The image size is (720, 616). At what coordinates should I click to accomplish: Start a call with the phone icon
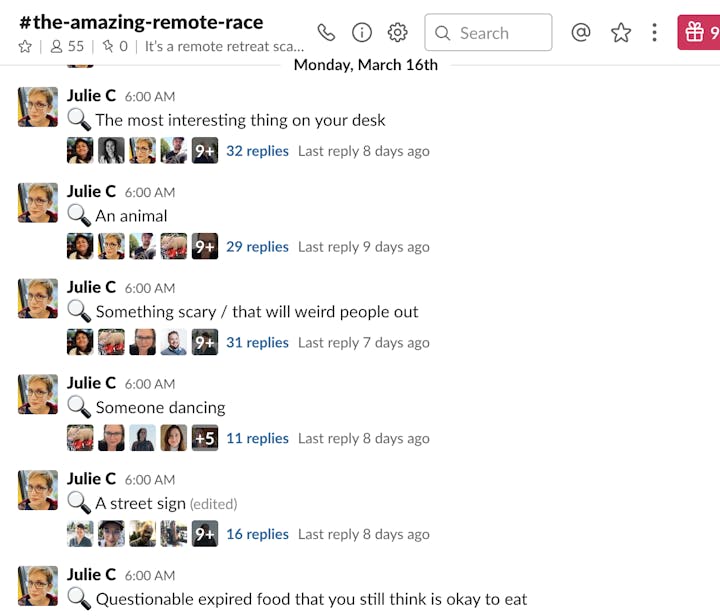(326, 33)
